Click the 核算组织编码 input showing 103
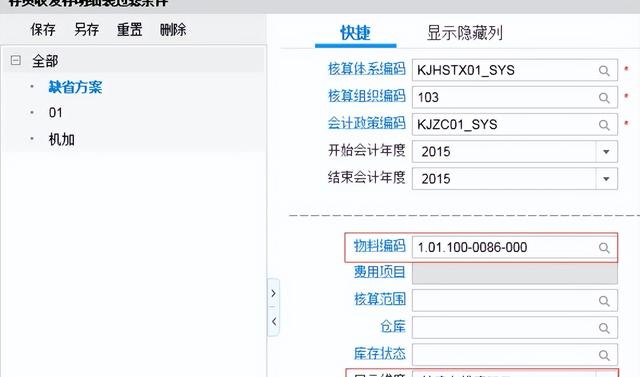Screen dimensions: 640x377 (x=515, y=97)
